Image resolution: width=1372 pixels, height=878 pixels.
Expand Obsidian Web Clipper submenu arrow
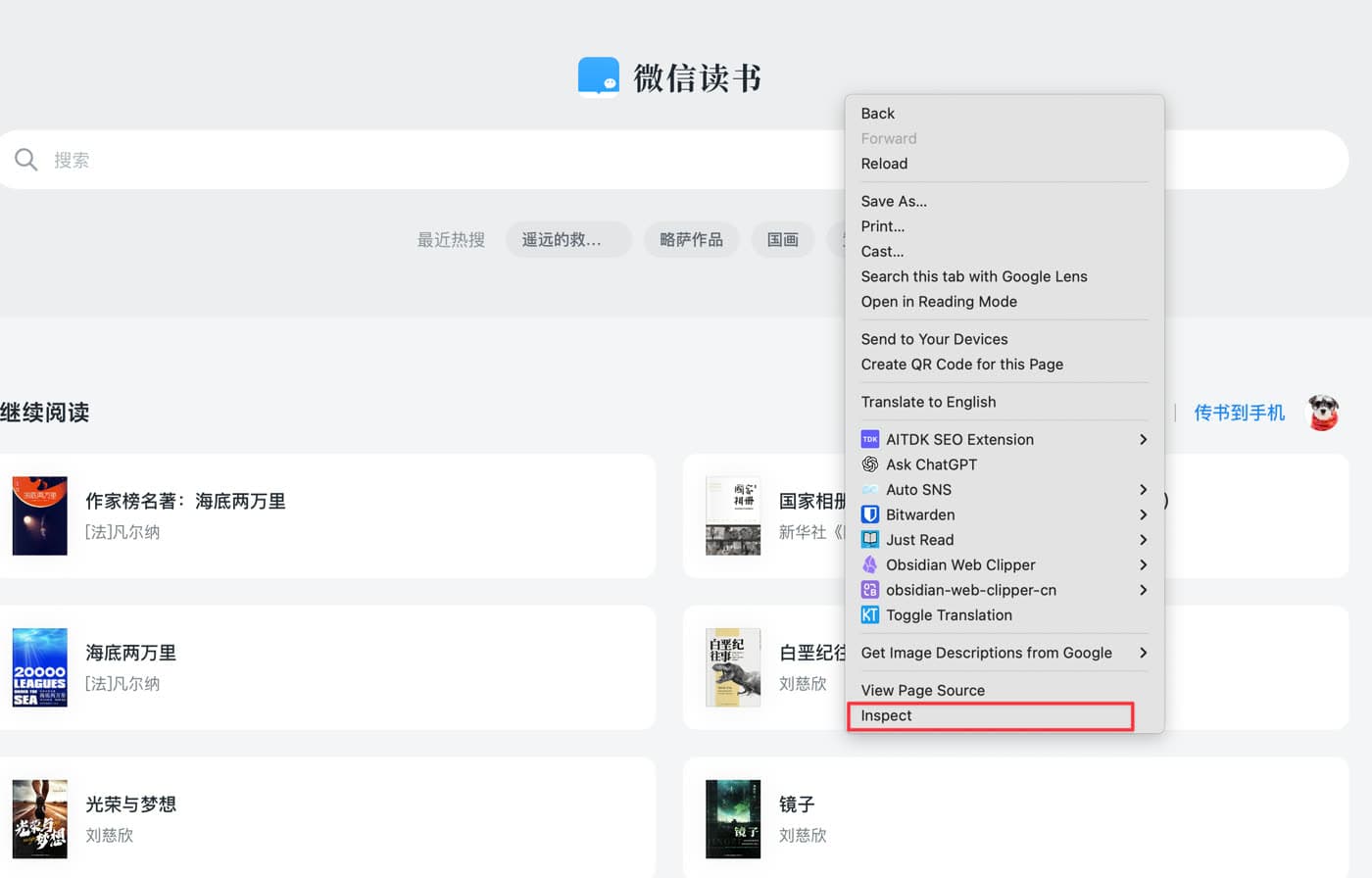1143,564
